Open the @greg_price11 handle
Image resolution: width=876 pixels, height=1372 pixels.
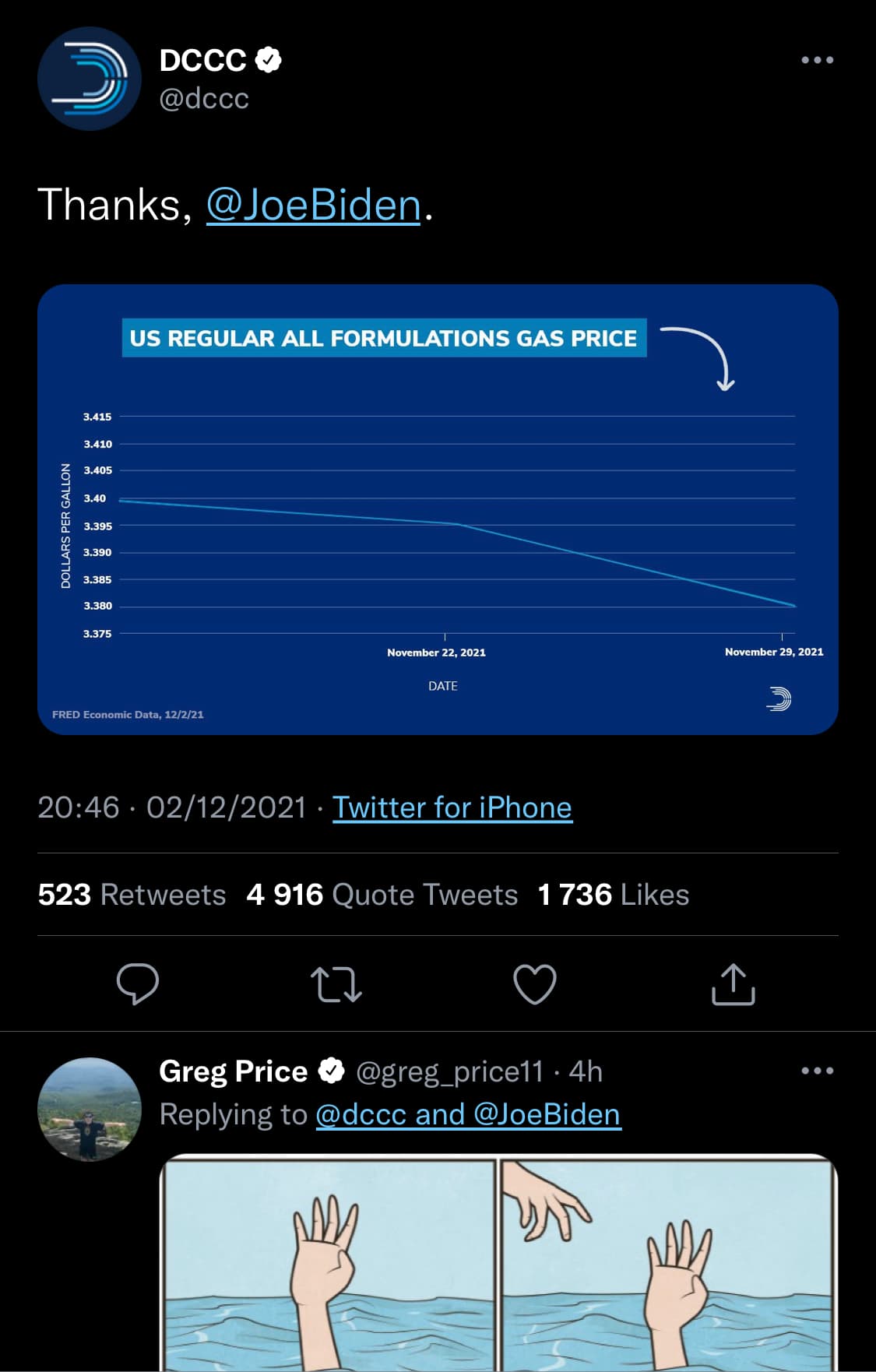449,1071
